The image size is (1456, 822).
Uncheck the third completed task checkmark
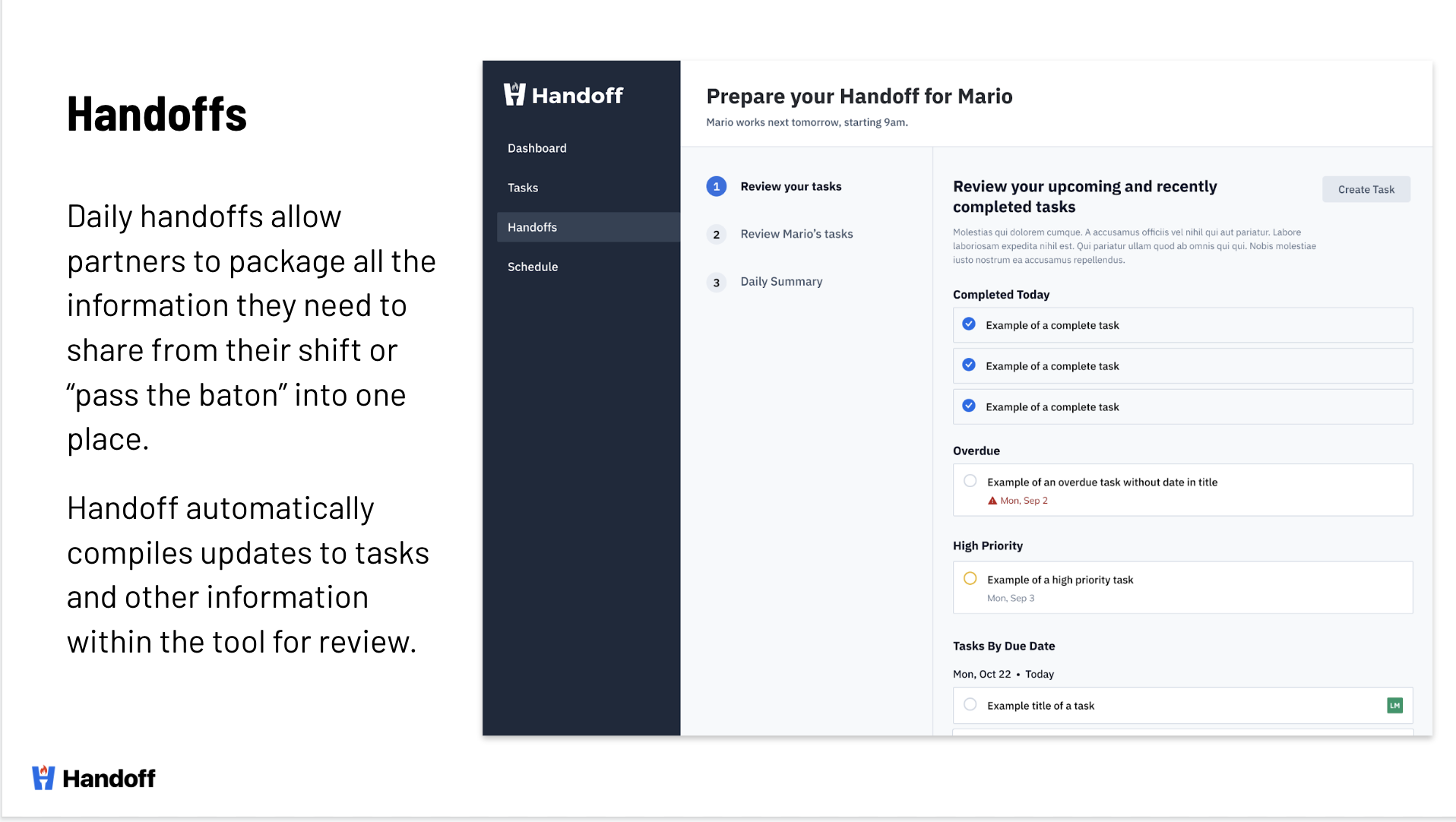click(969, 406)
